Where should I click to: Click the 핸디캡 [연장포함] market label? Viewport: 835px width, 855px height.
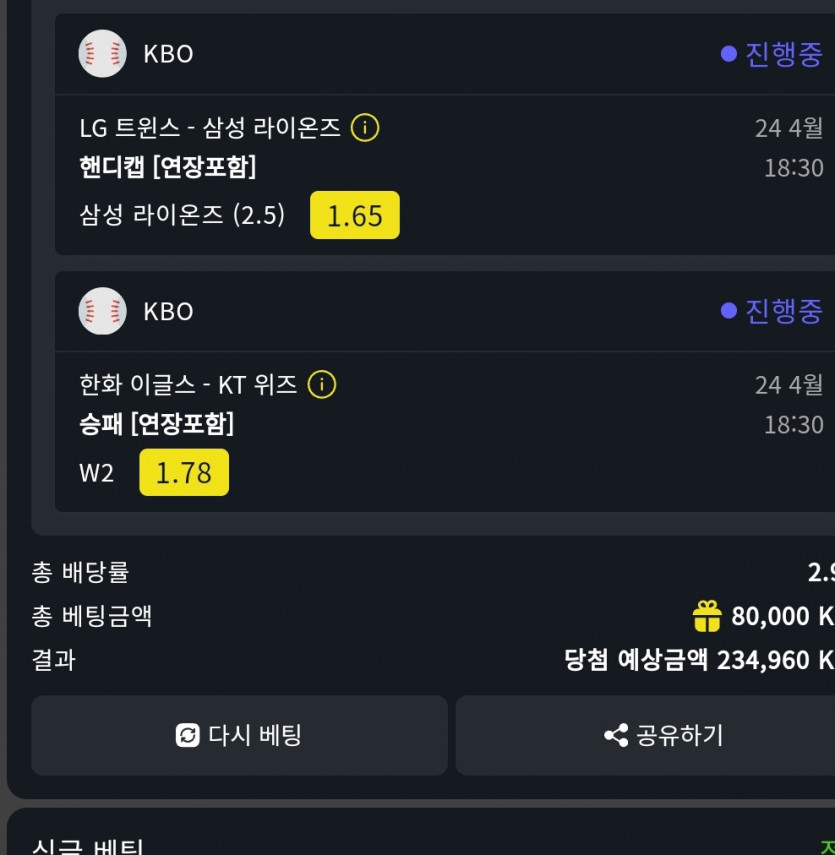click(168, 167)
